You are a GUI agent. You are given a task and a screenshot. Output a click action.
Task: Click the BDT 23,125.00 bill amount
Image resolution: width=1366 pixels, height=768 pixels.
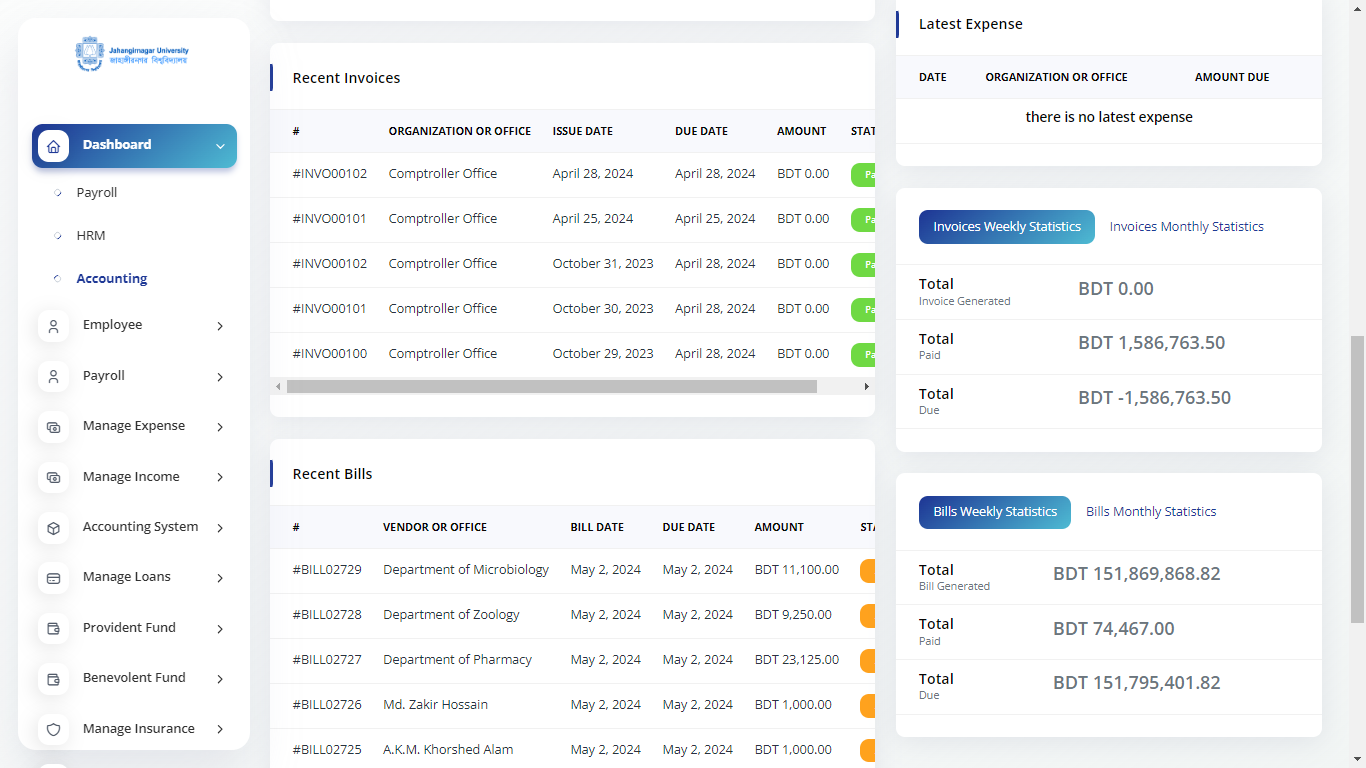tap(797, 660)
